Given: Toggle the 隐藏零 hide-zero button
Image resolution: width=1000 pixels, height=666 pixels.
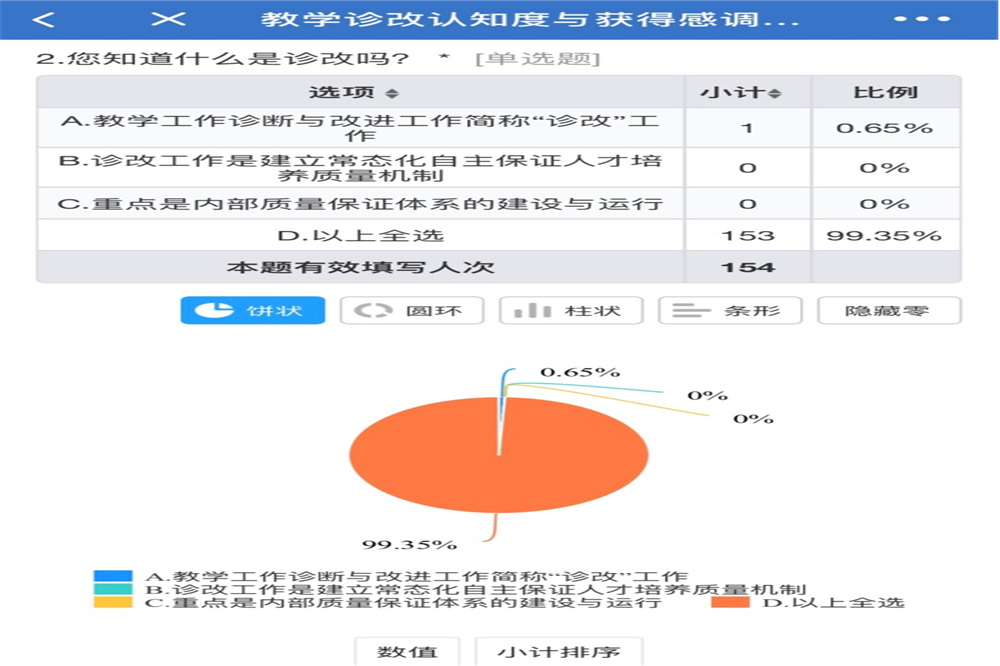Looking at the screenshot, I should click(889, 310).
